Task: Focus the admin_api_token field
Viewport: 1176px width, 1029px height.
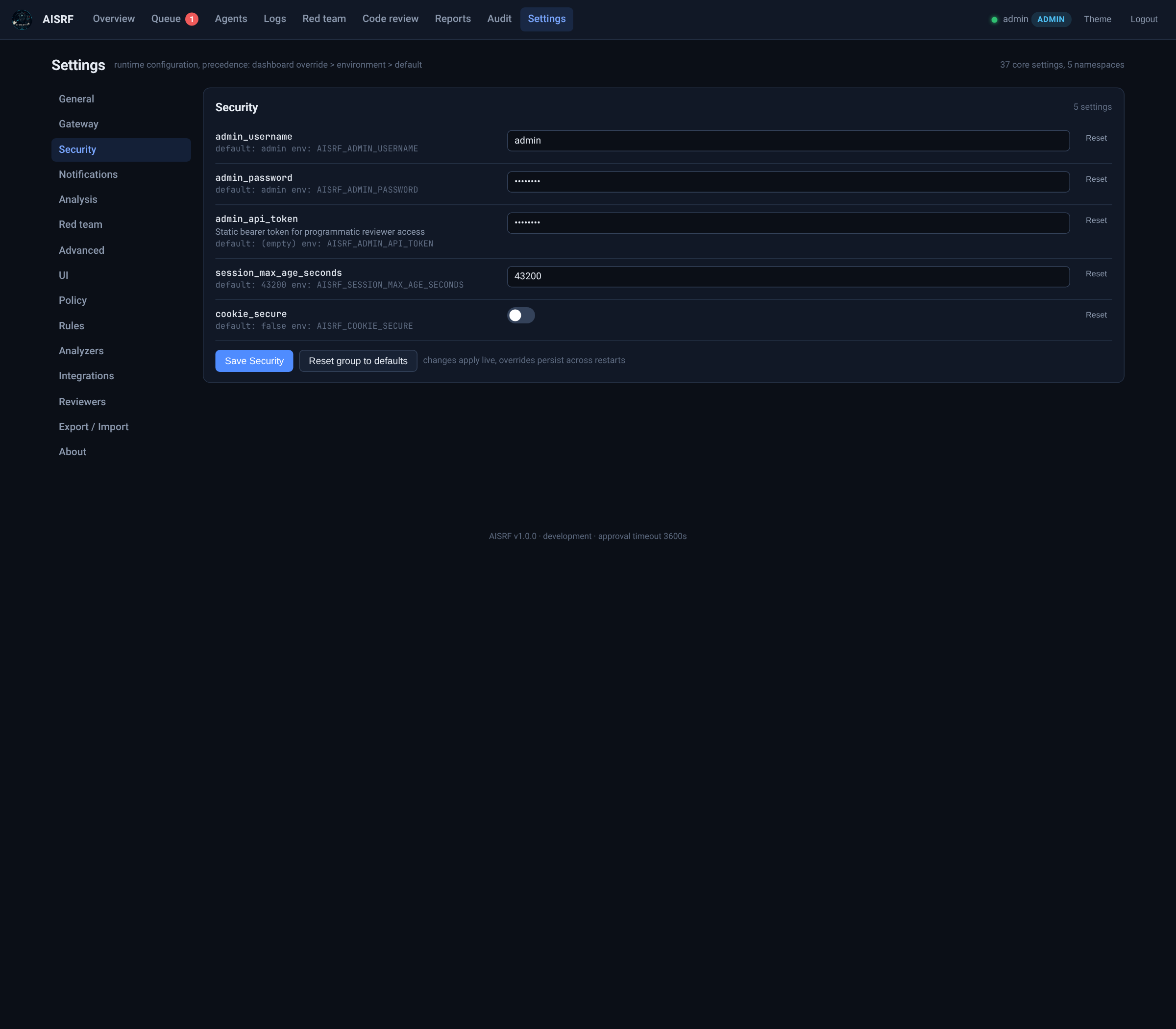Action: (788, 223)
